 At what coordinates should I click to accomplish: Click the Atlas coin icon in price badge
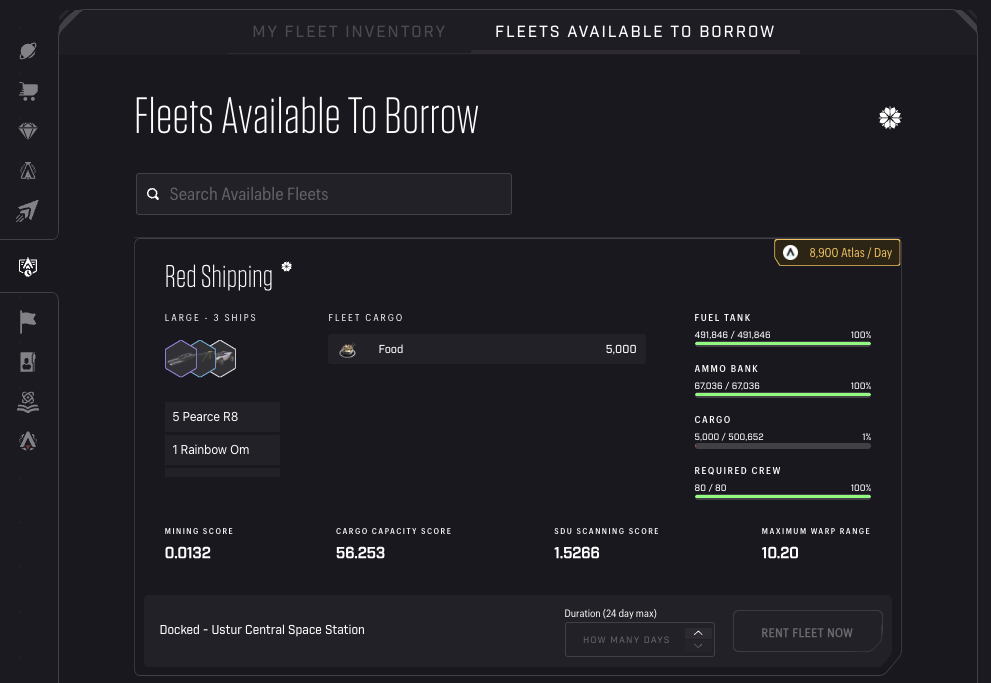[x=791, y=252]
